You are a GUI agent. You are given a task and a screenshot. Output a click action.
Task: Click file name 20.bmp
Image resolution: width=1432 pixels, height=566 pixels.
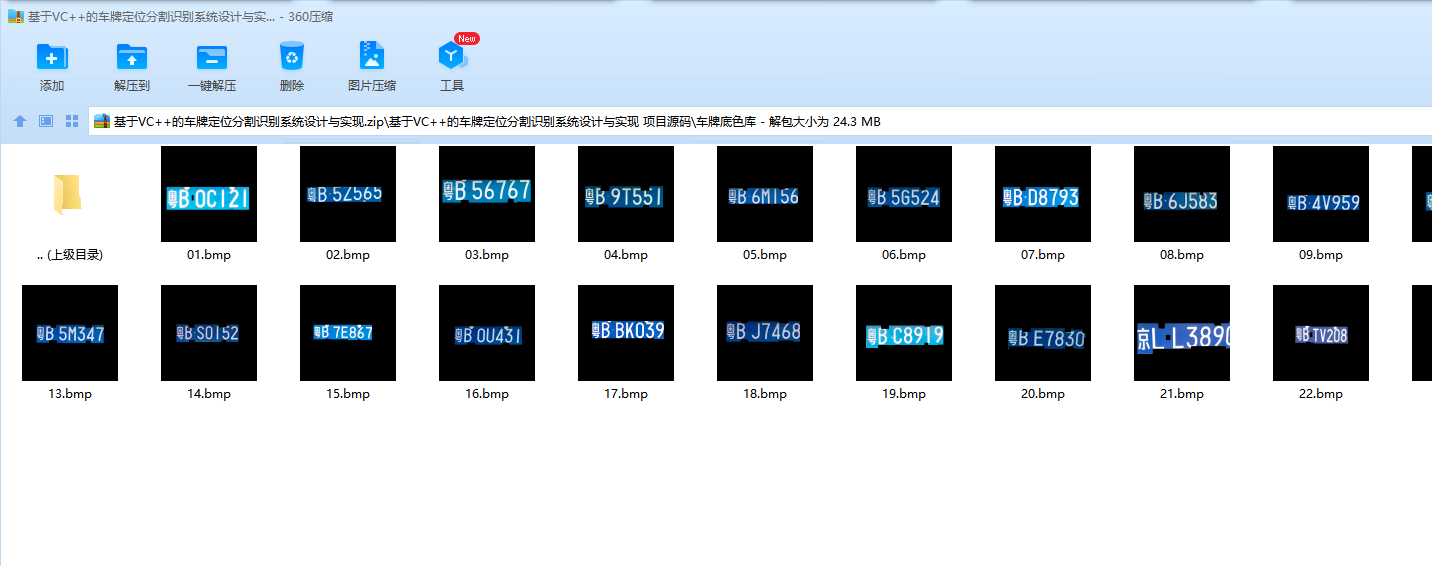pos(1043,394)
